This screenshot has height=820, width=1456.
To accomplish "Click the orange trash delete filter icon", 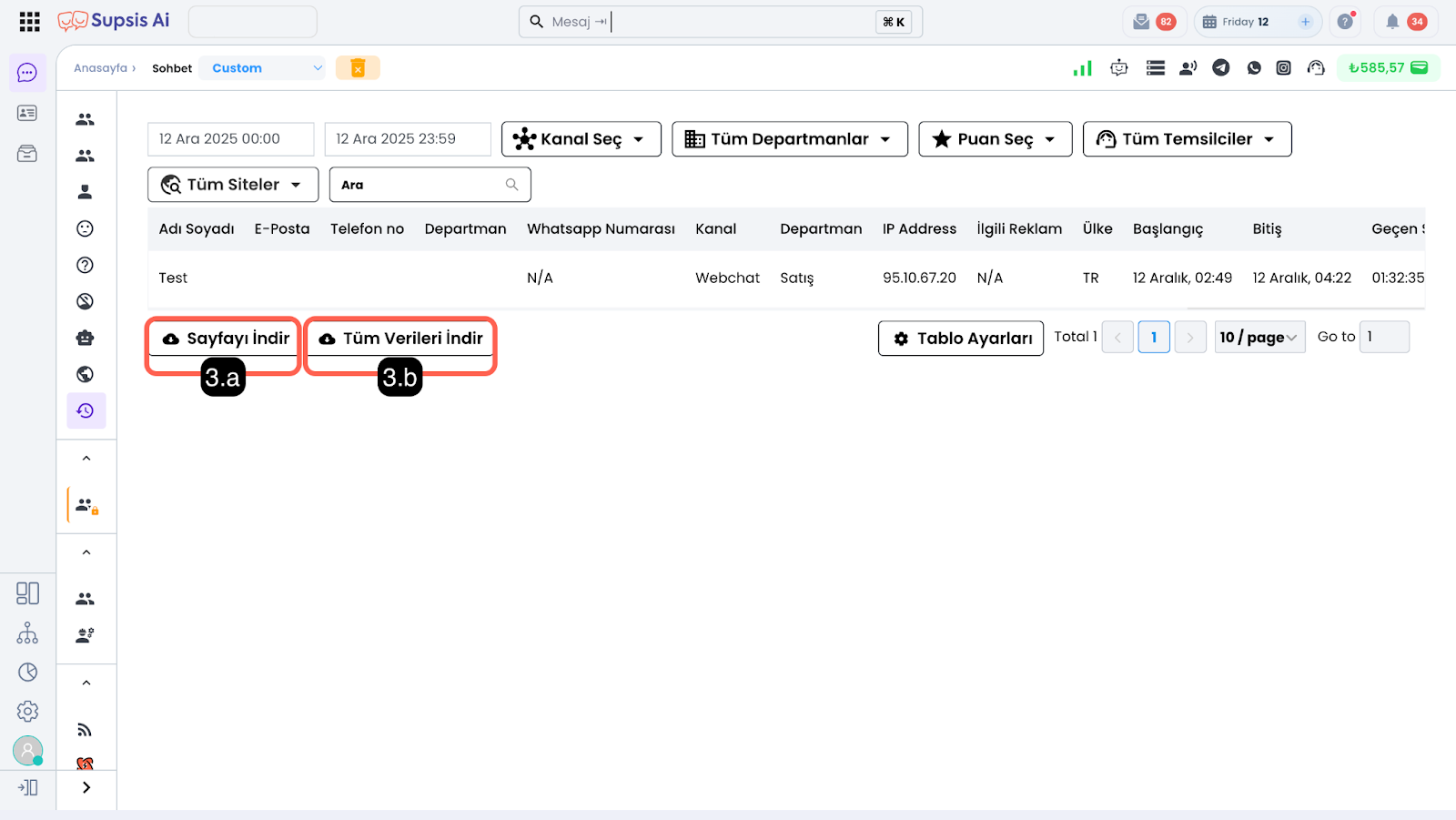I will (x=358, y=68).
